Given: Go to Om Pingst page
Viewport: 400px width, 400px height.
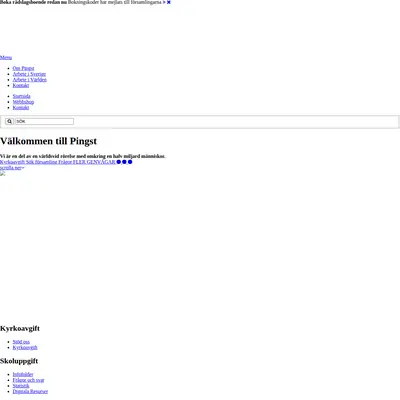Looking at the screenshot, I should [23, 68].
